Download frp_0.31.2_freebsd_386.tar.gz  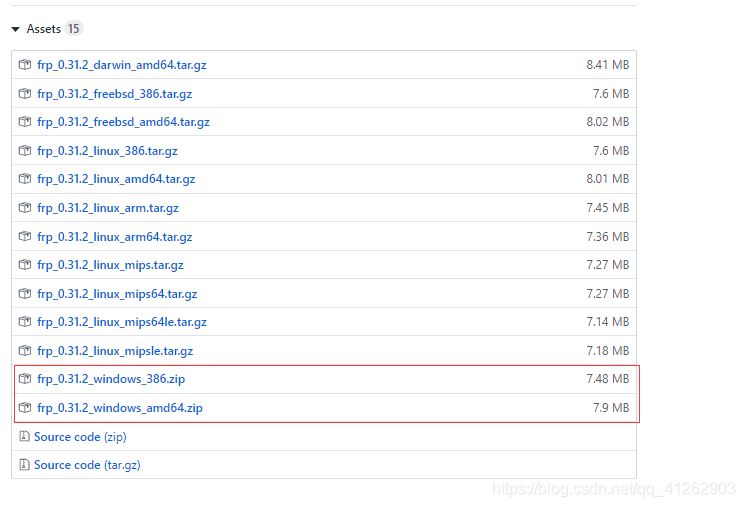click(x=115, y=94)
